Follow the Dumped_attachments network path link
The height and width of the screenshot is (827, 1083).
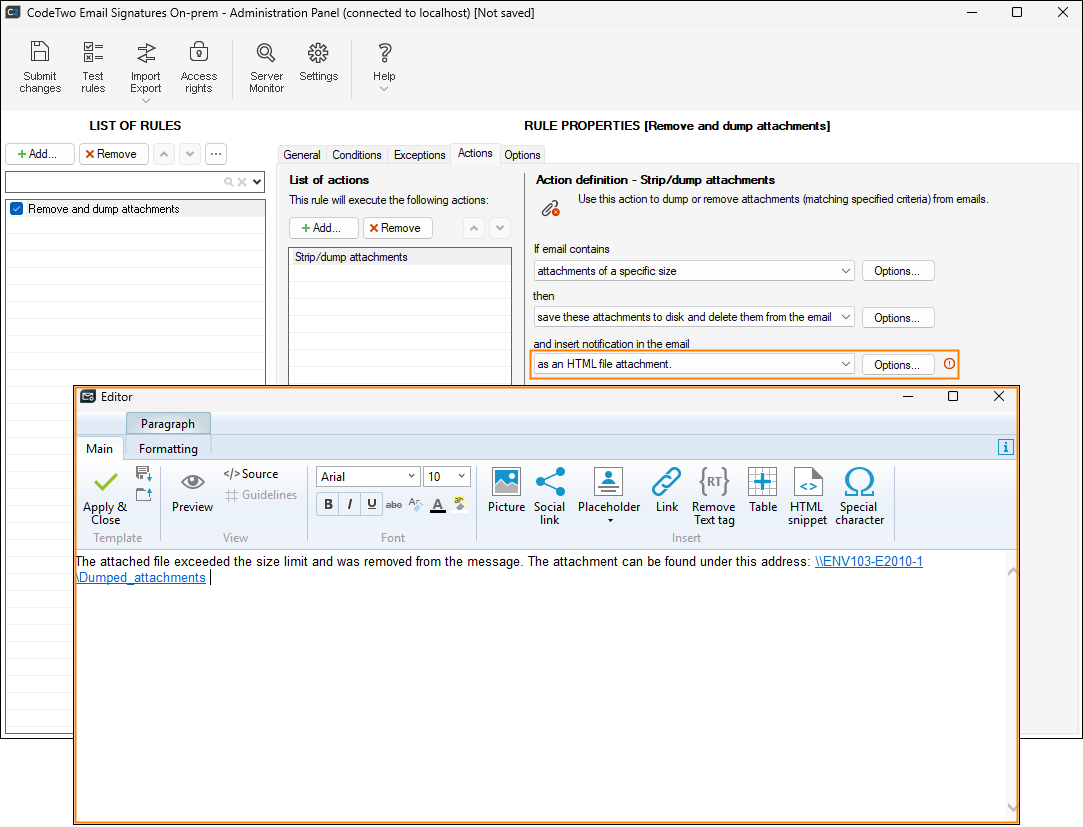(x=141, y=578)
